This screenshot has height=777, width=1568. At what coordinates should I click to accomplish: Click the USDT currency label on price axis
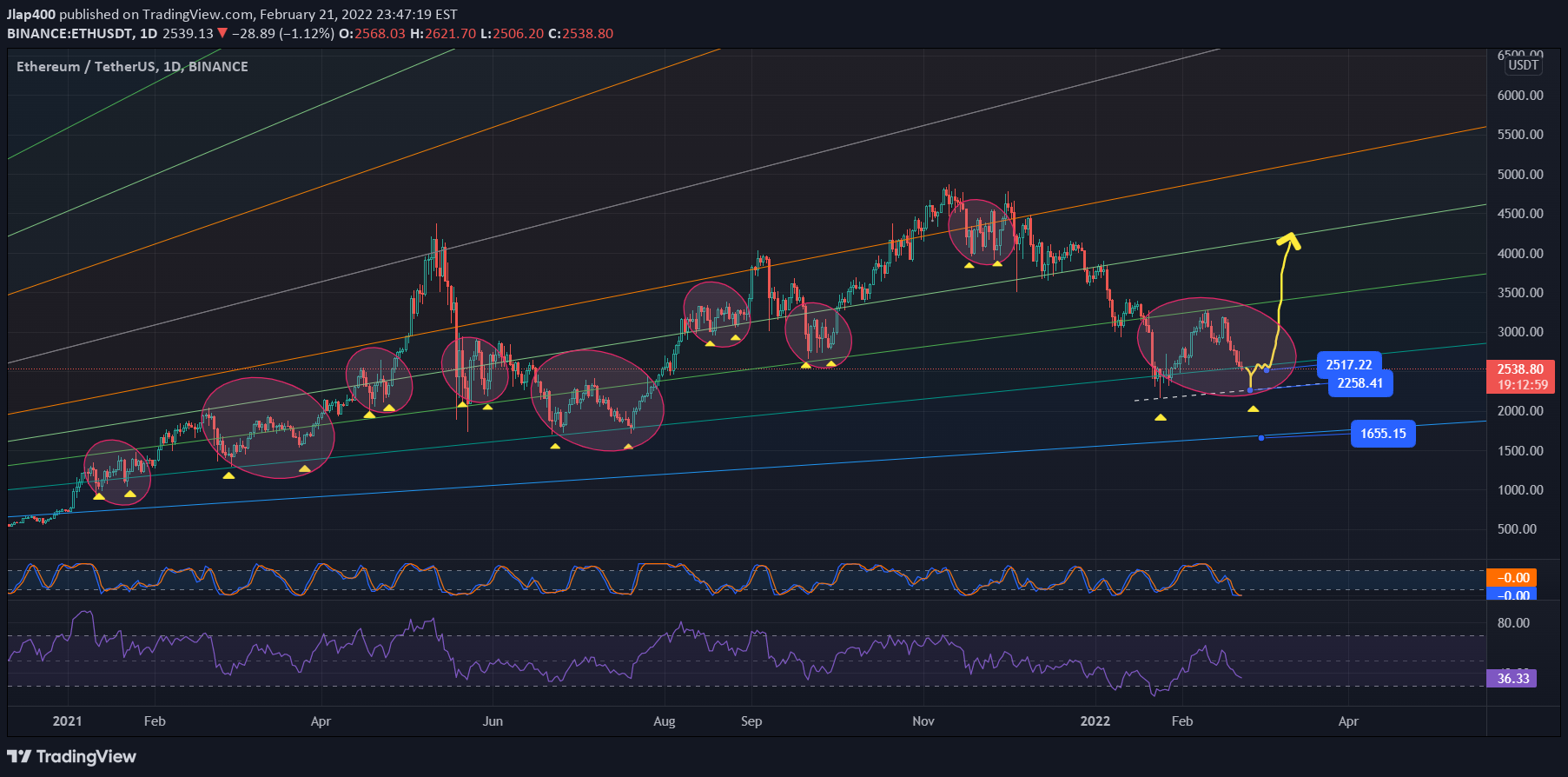(1523, 65)
